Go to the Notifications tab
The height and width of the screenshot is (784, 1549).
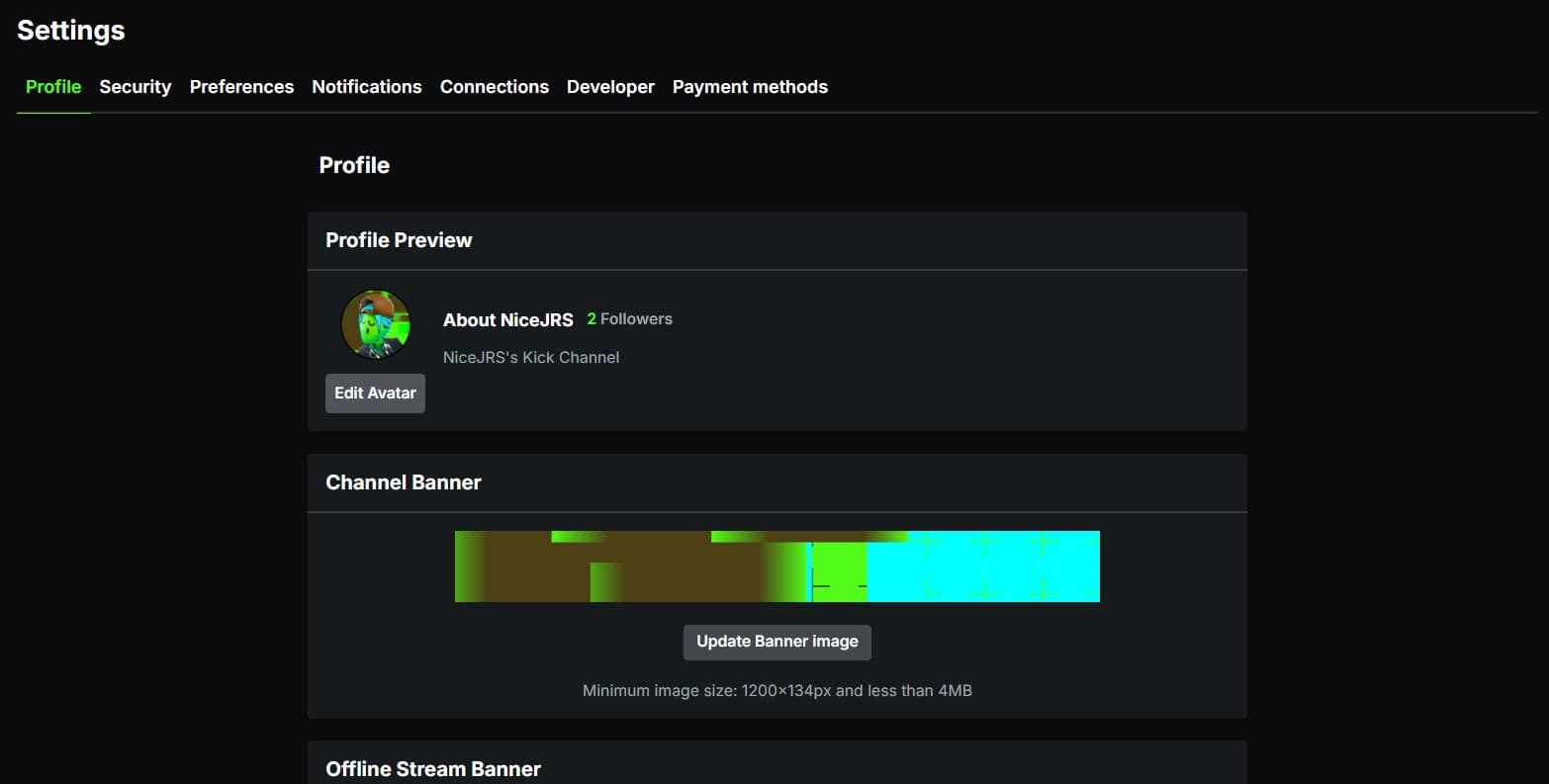coord(367,87)
